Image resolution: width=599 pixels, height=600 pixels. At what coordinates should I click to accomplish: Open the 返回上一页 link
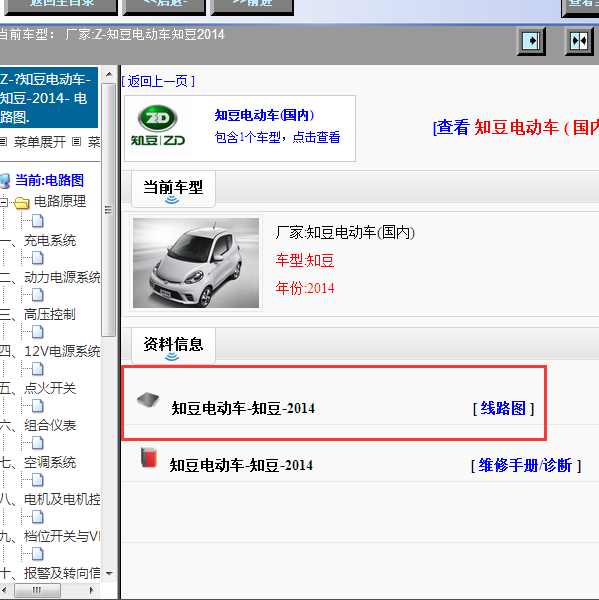pyautogui.click(x=158, y=81)
